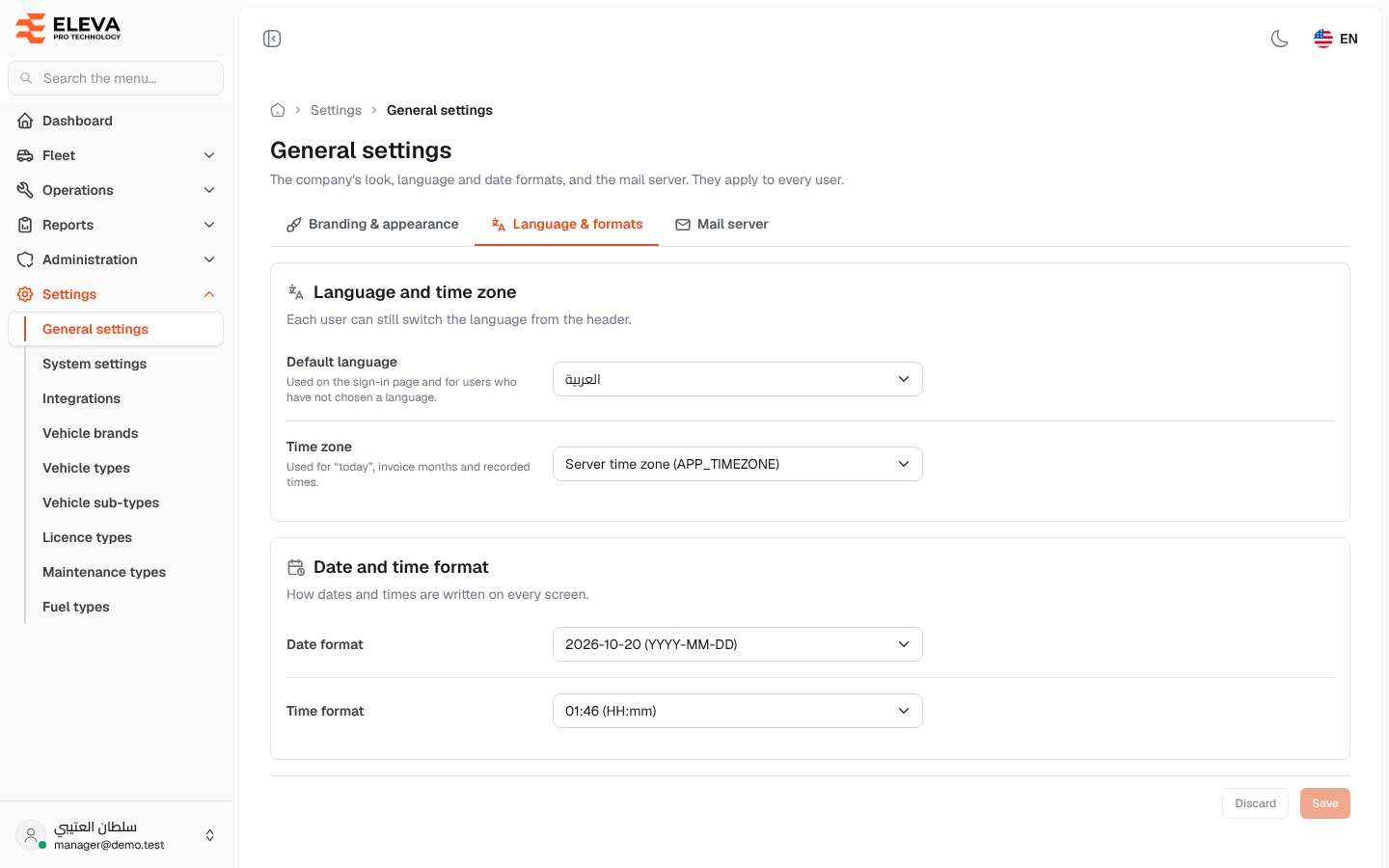Click the user avatar icon

pos(31,835)
